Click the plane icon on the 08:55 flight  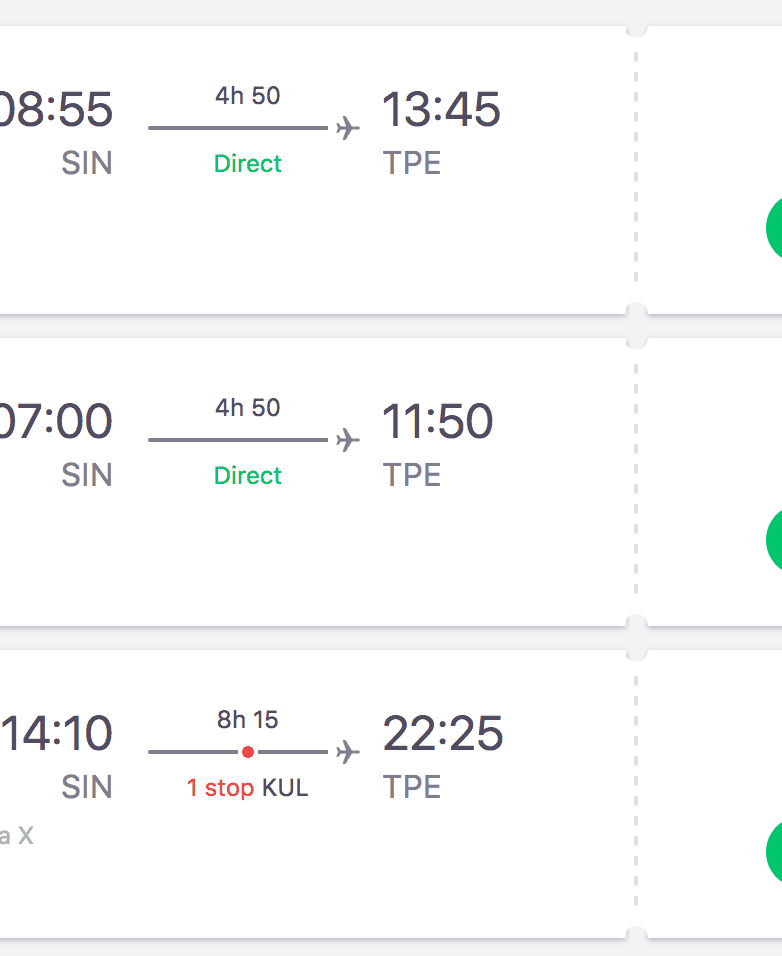click(347, 128)
